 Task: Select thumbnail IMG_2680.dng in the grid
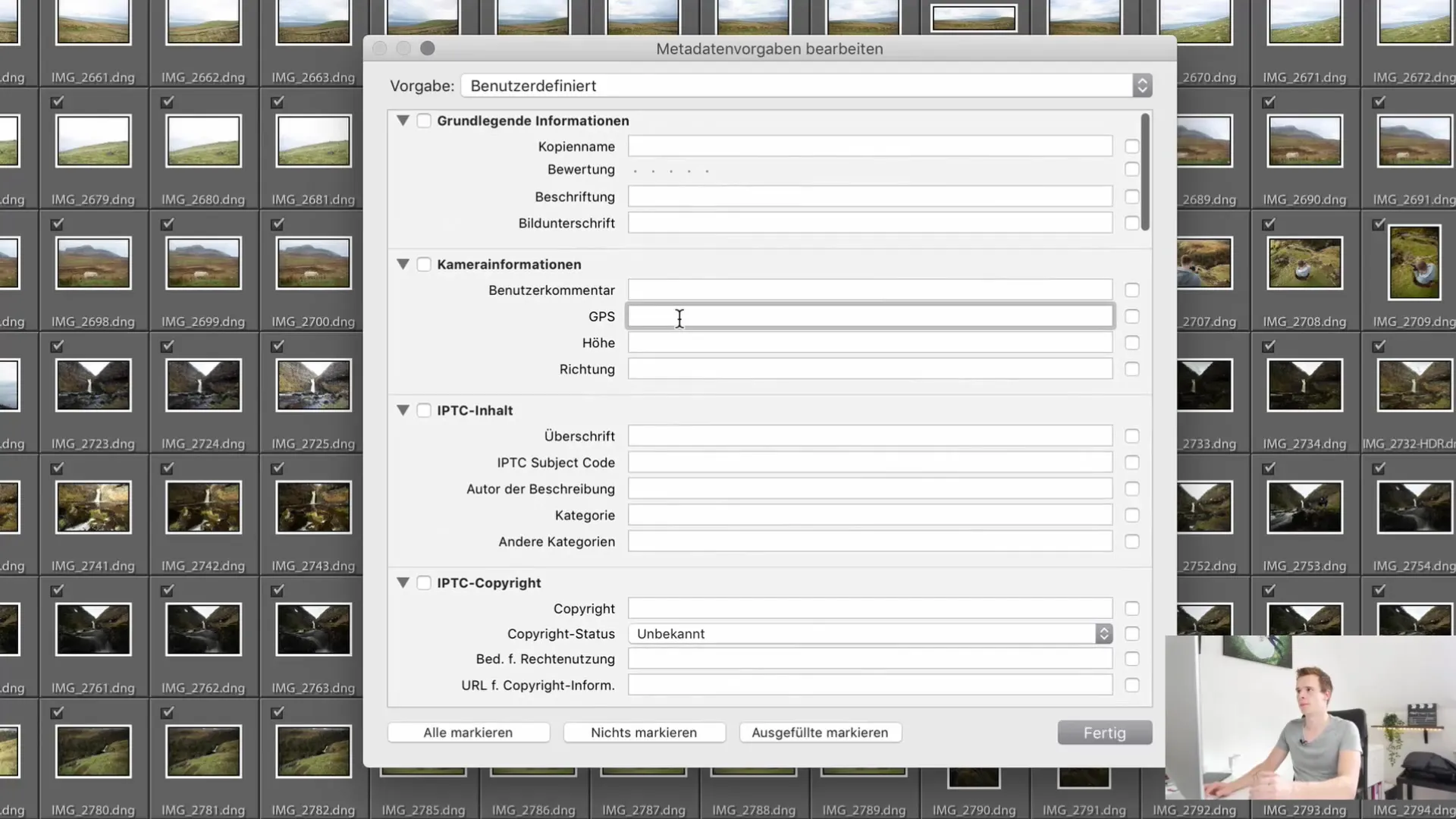pos(203,141)
